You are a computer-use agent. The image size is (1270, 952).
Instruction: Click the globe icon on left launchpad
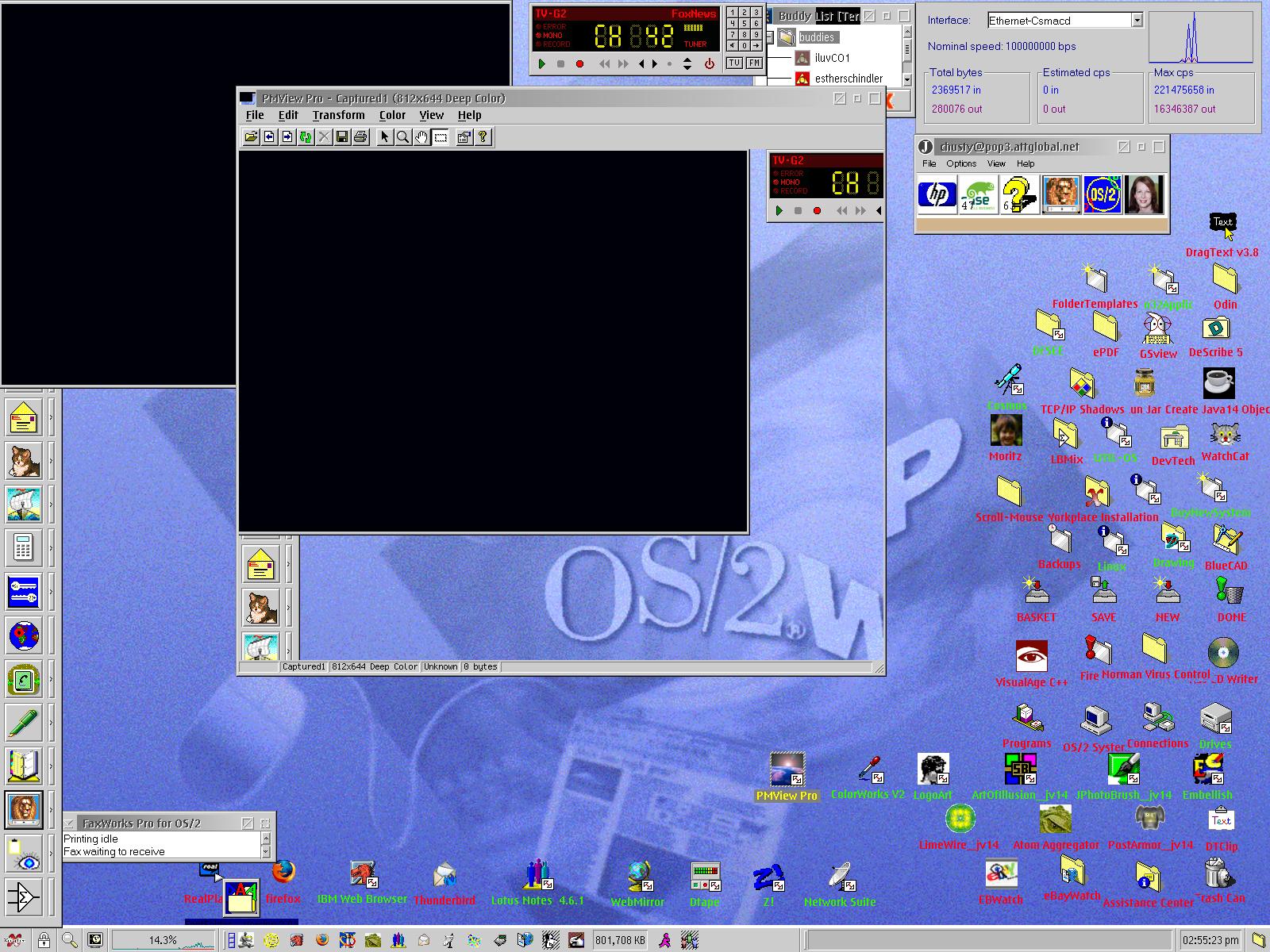[24, 635]
